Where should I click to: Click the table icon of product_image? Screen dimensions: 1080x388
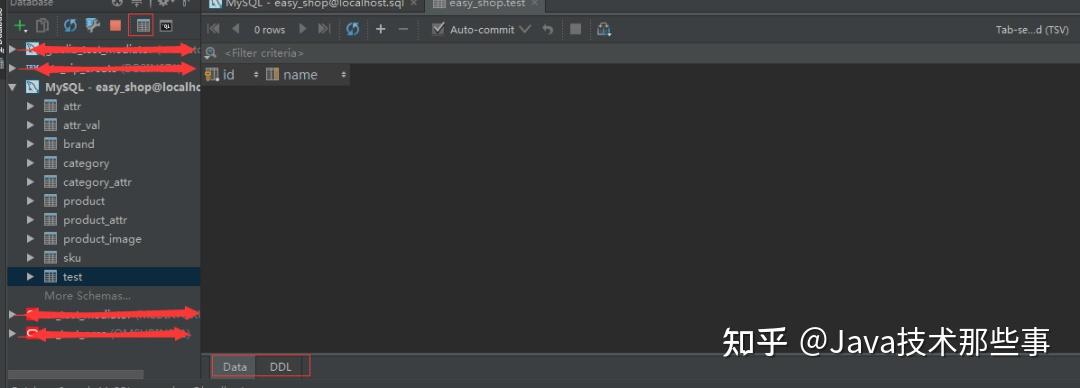[50, 238]
